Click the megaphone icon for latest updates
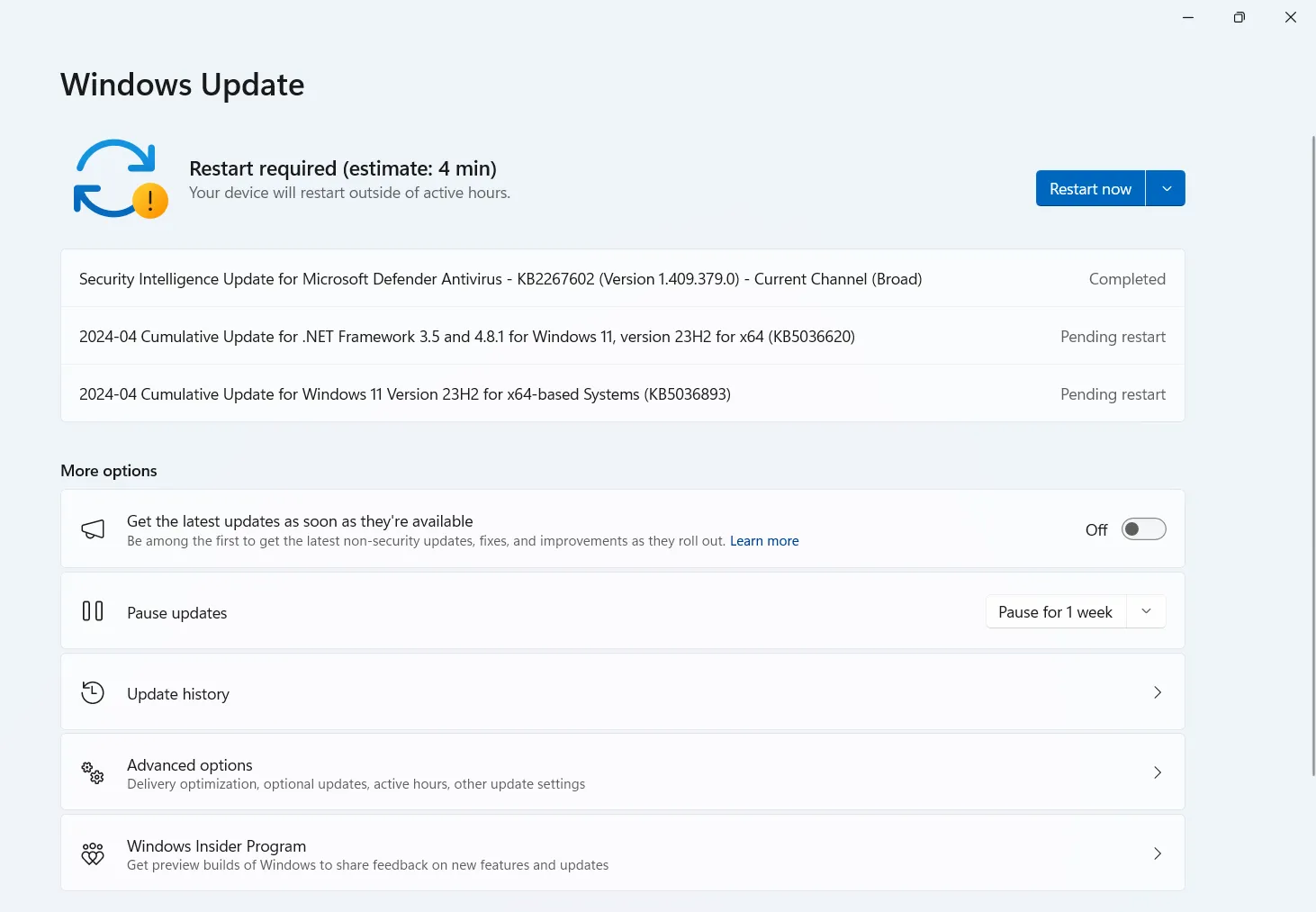Screen dimensions: 1316x912 (x=93, y=529)
